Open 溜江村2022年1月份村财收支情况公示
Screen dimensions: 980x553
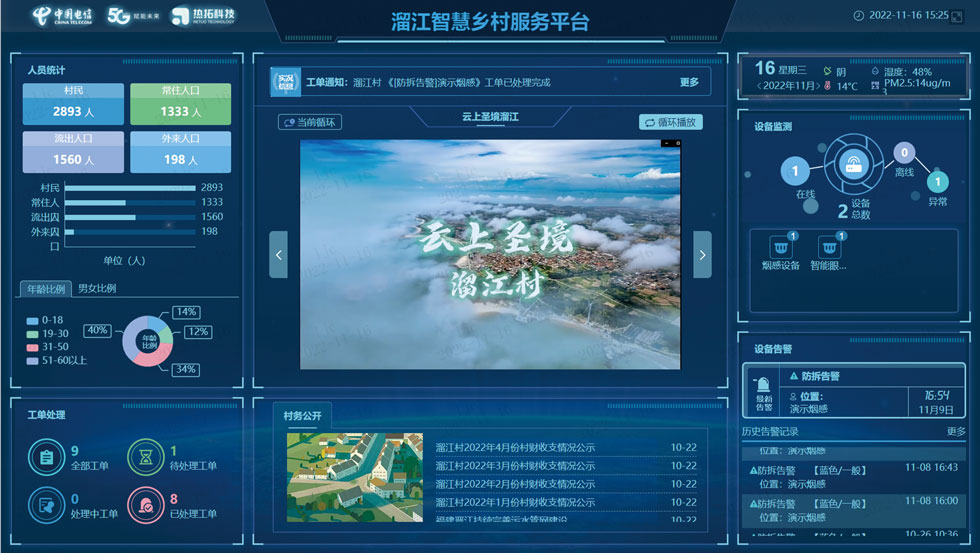[566, 502]
